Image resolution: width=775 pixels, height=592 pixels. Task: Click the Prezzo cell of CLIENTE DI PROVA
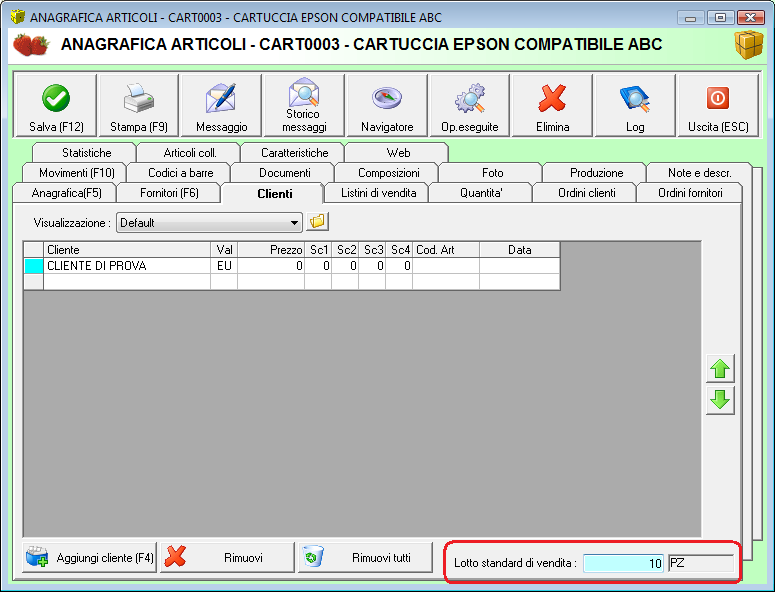click(x=271, y=266)
